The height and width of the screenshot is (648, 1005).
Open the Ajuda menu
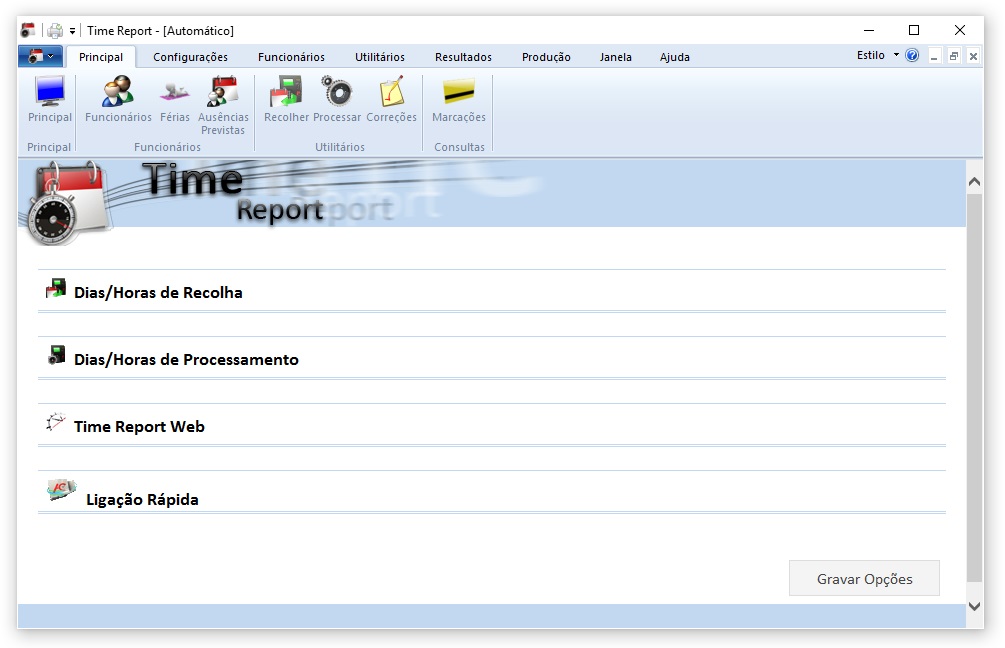point(674,57)
